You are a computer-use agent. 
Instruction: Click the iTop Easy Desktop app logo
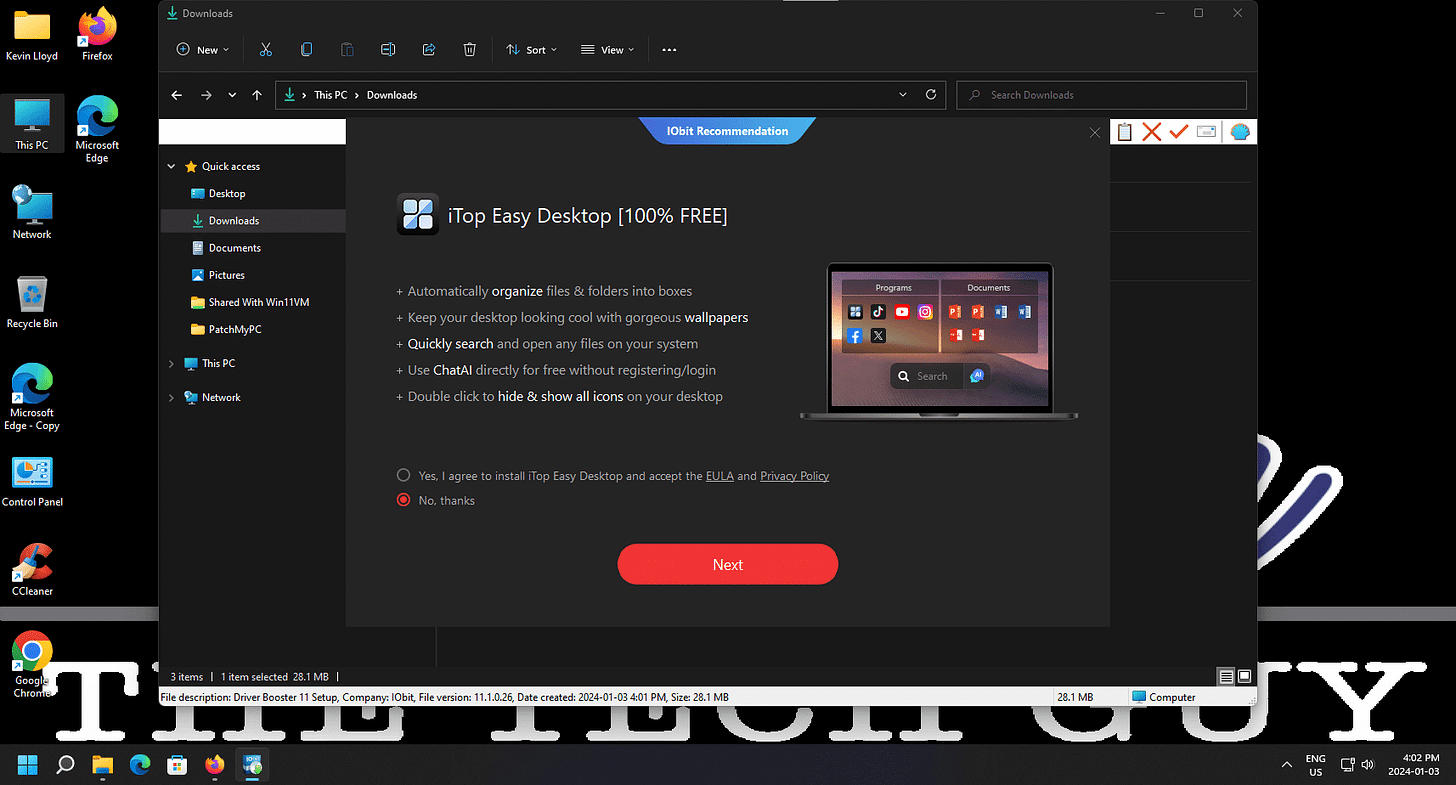pos(418,214)
